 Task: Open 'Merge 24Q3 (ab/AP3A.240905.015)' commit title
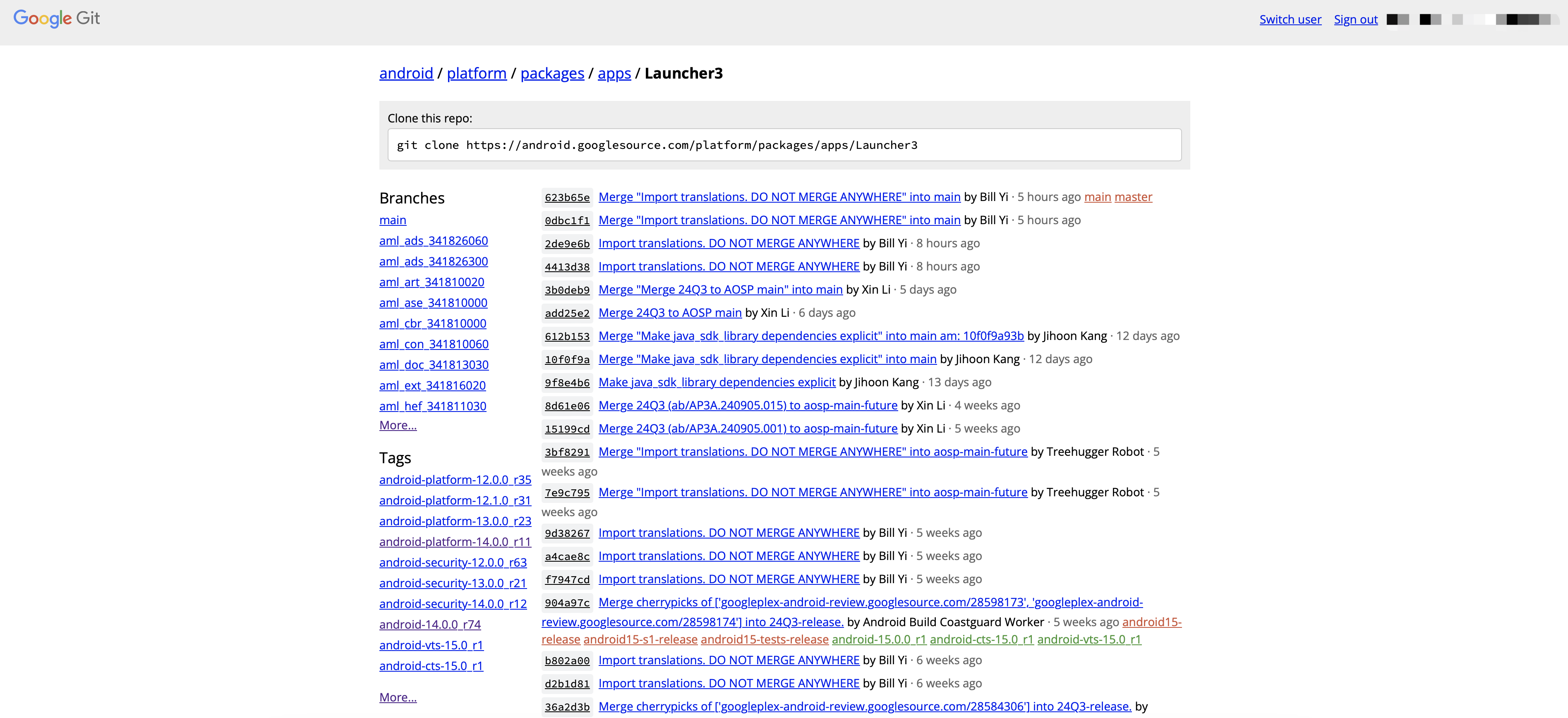pyautogui.click(x=748, y=405)
